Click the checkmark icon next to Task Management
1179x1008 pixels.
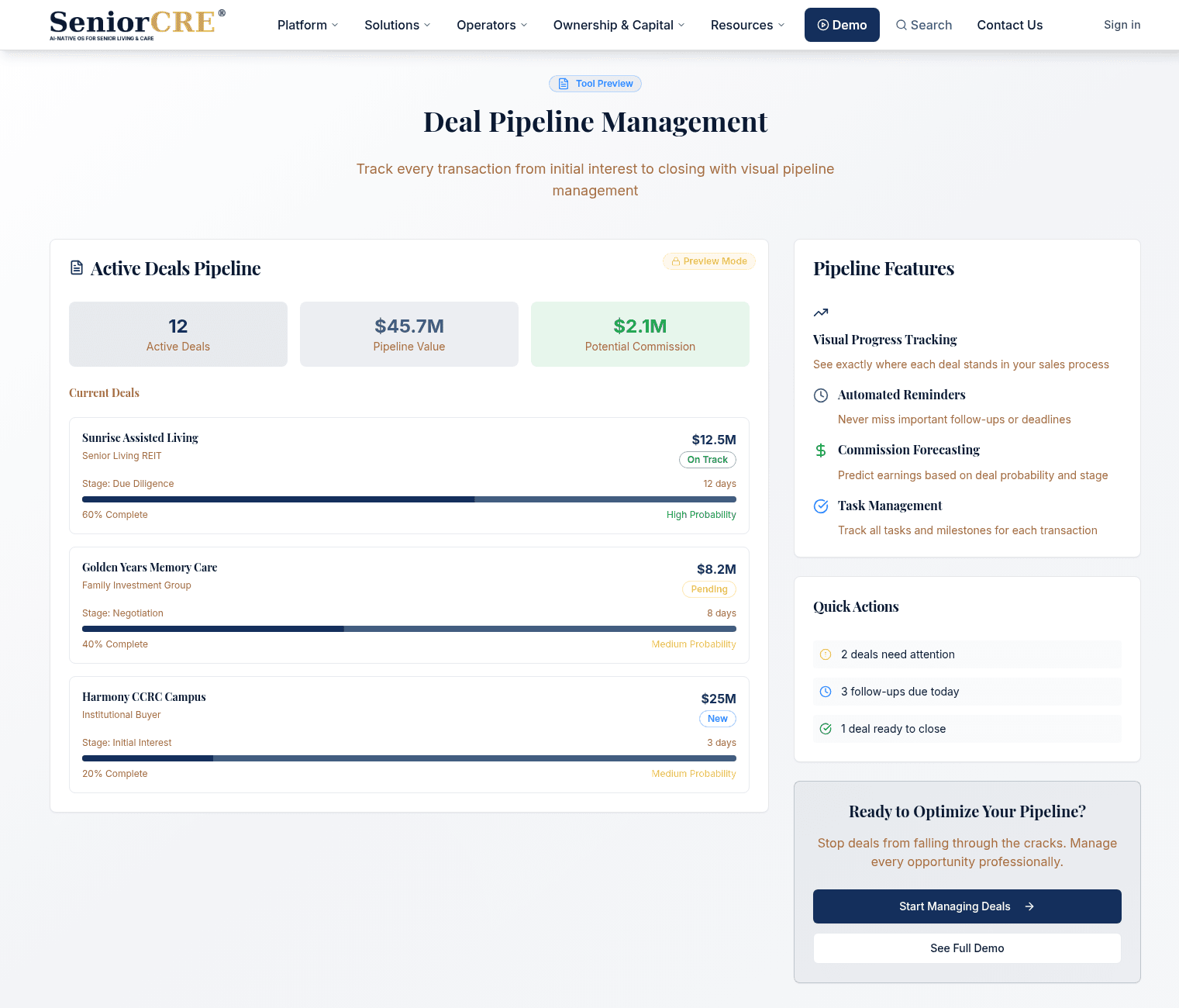tap(821, 506)
